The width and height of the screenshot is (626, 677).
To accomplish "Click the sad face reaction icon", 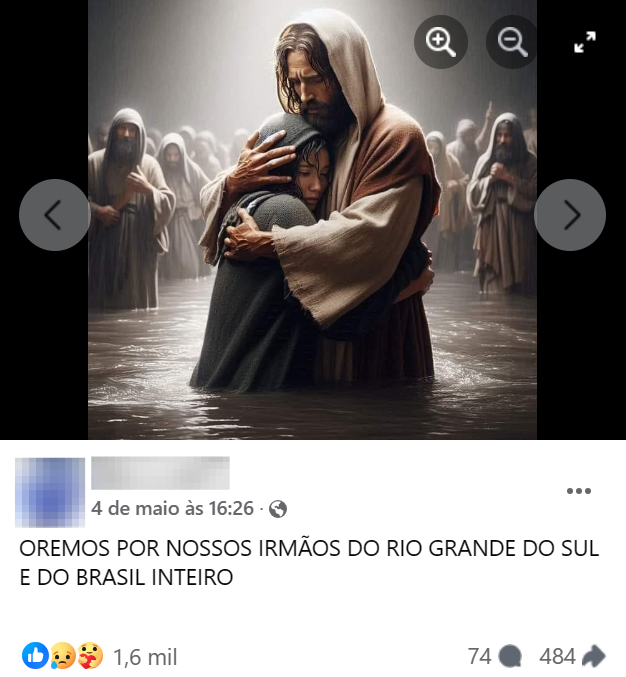I will click(63, 655).
